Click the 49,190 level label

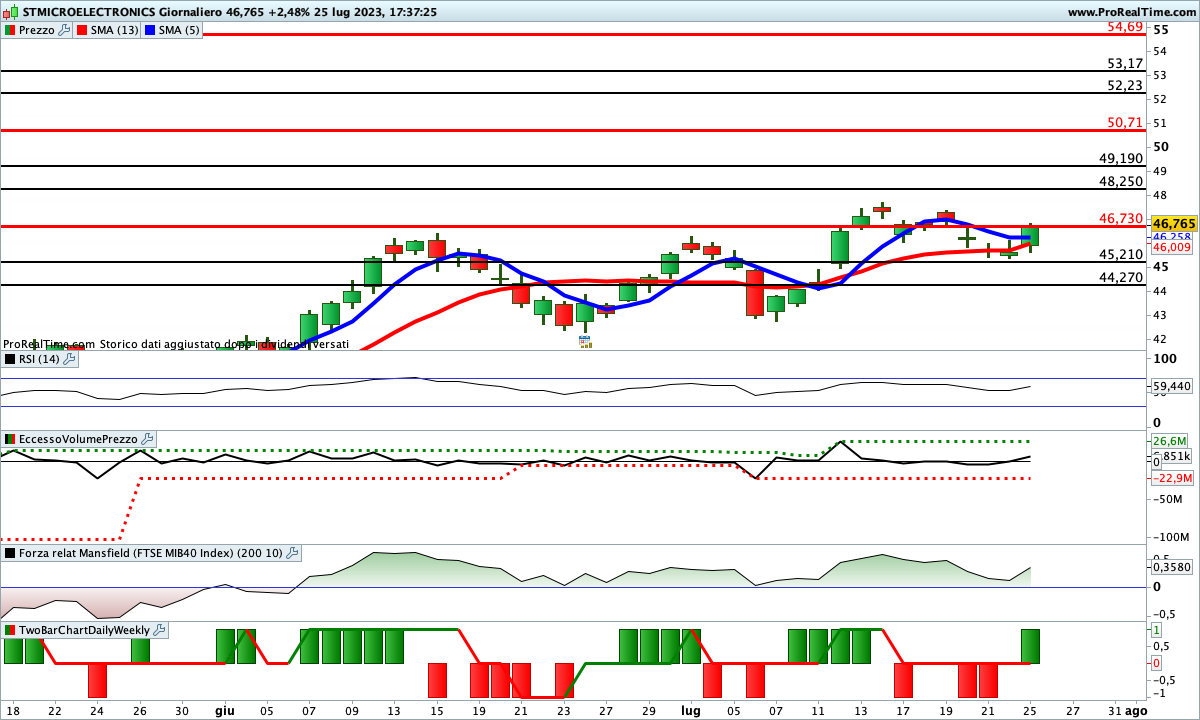[1121, 158]
